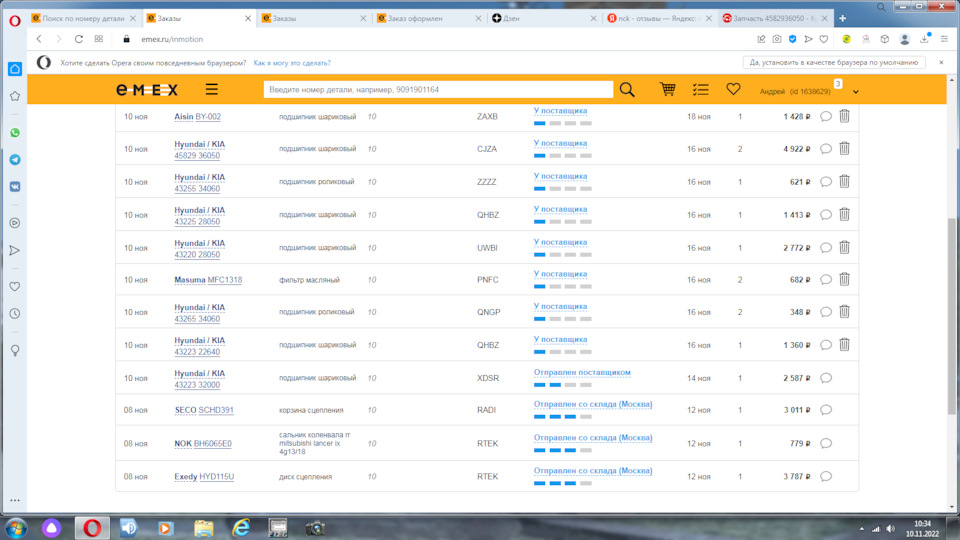The height and width of the screenshot is (540, 960).
Task: Switch to nck - отзывы Яндекс tab
Action: (x=658, y=18)
